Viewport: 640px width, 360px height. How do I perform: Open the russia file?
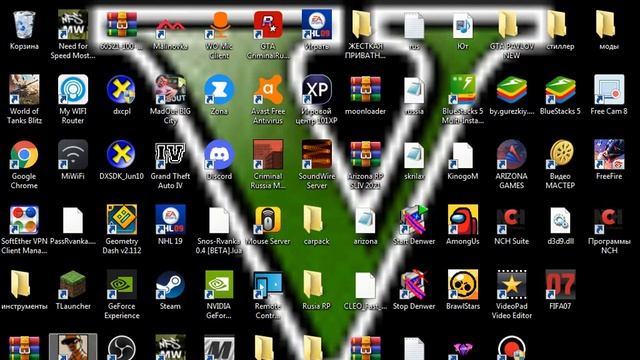tap(414, 90)
